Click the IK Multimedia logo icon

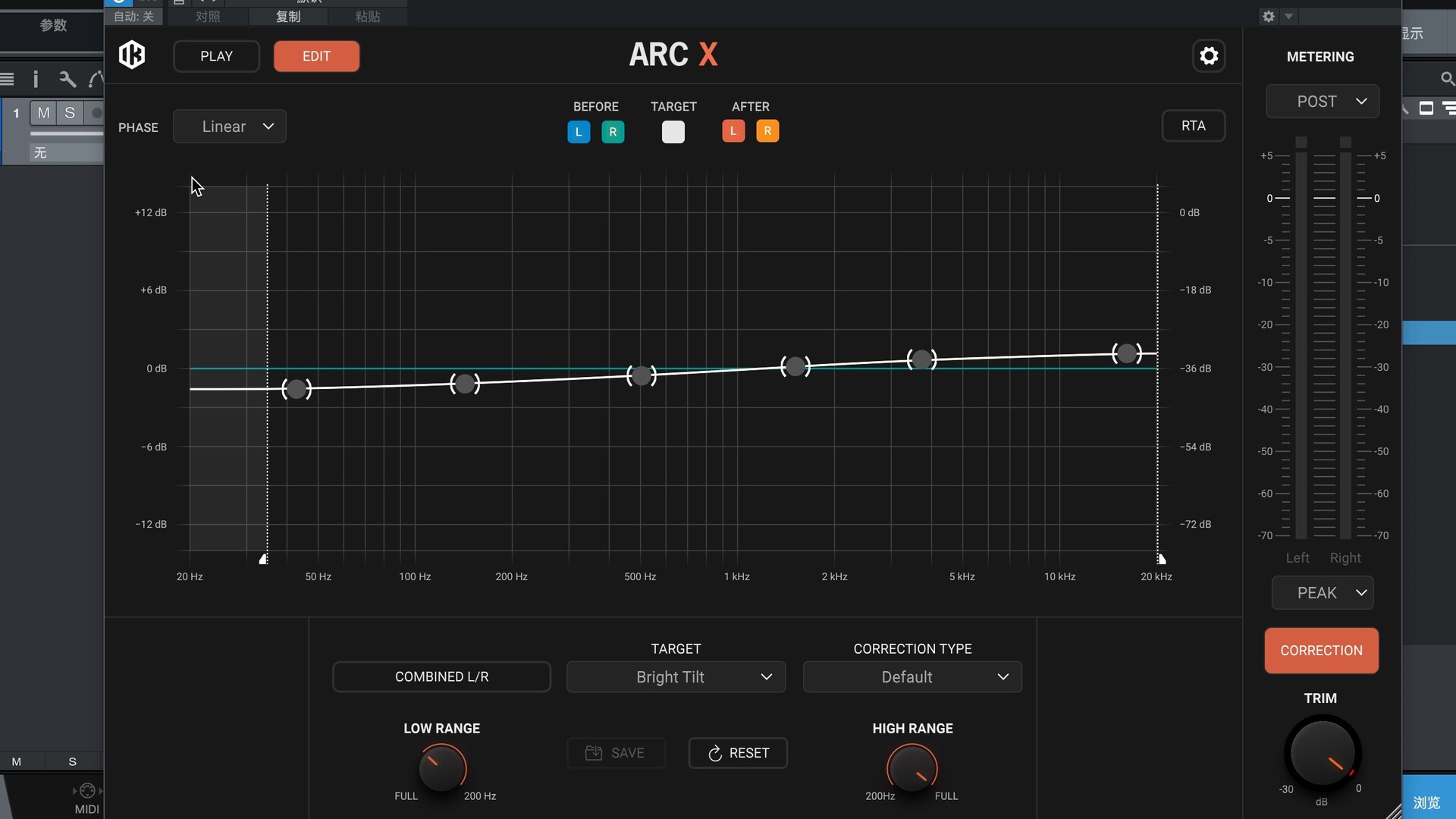pyautogui.click(x=132, y=55)
